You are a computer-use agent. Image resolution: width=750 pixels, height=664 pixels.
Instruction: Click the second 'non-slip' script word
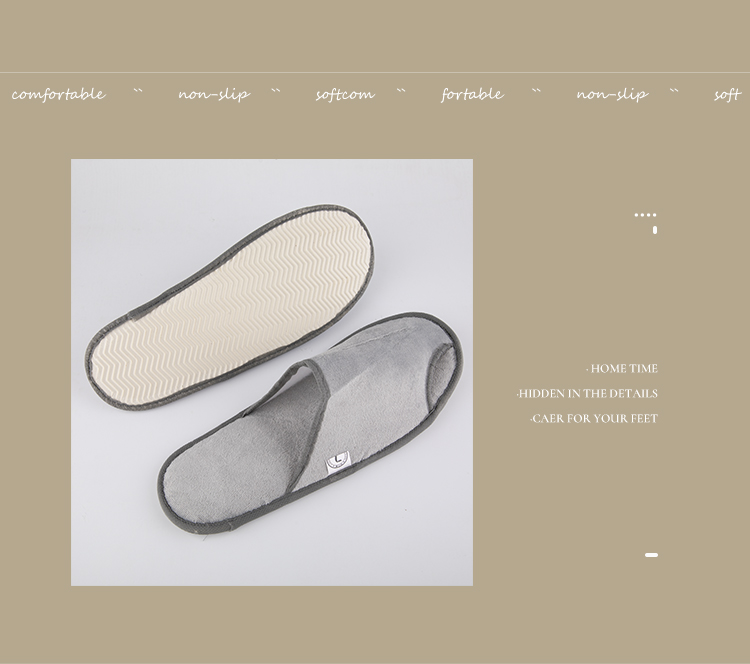tap(612, 94)
